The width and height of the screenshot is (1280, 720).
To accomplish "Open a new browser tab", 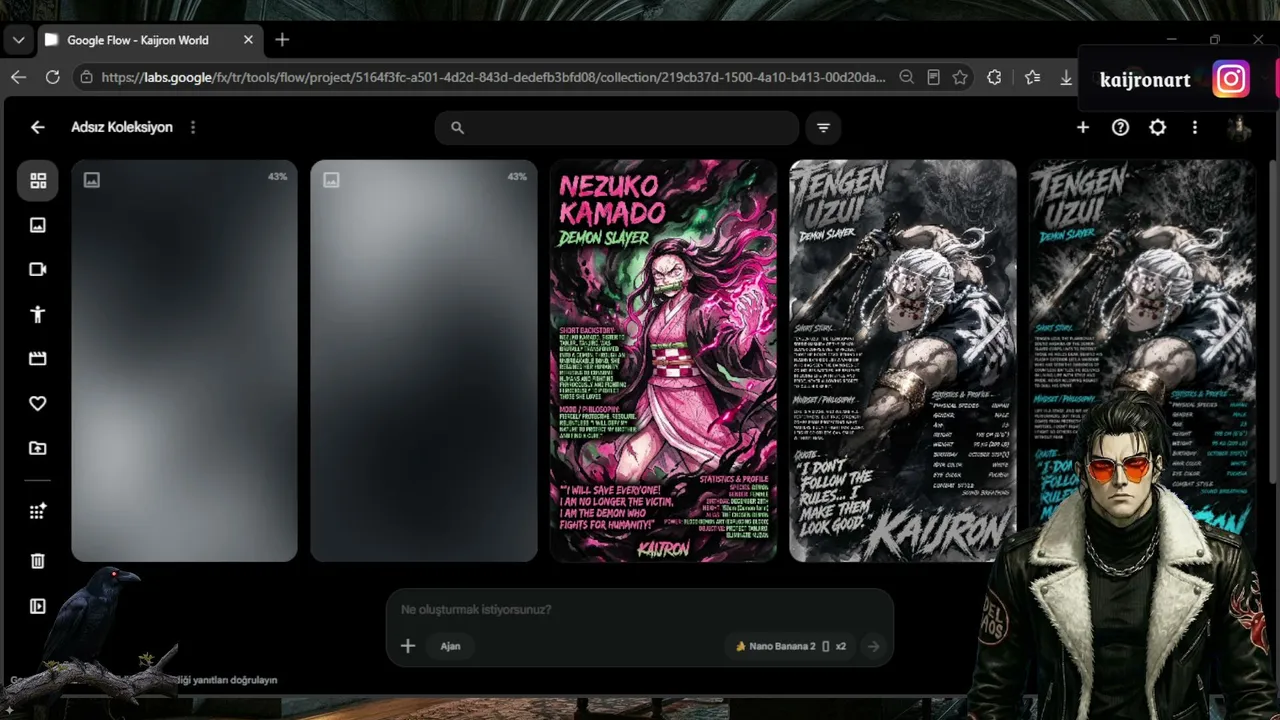I will point(282,40).
